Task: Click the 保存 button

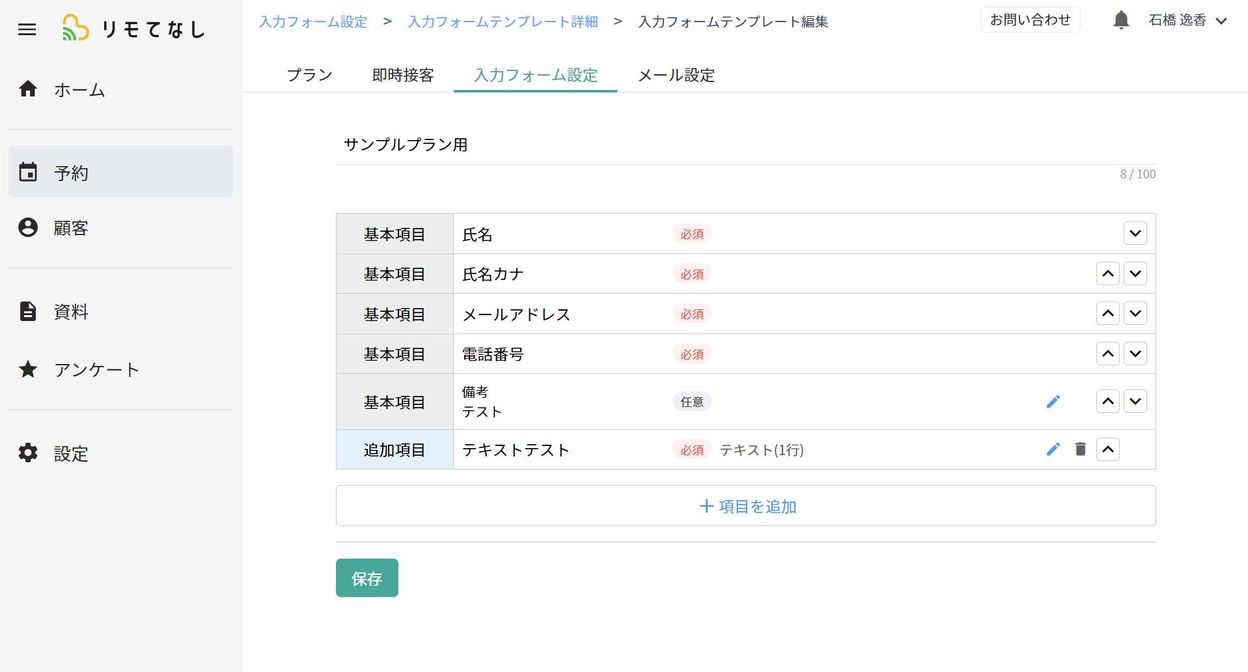Action: (x=367, y=578)
